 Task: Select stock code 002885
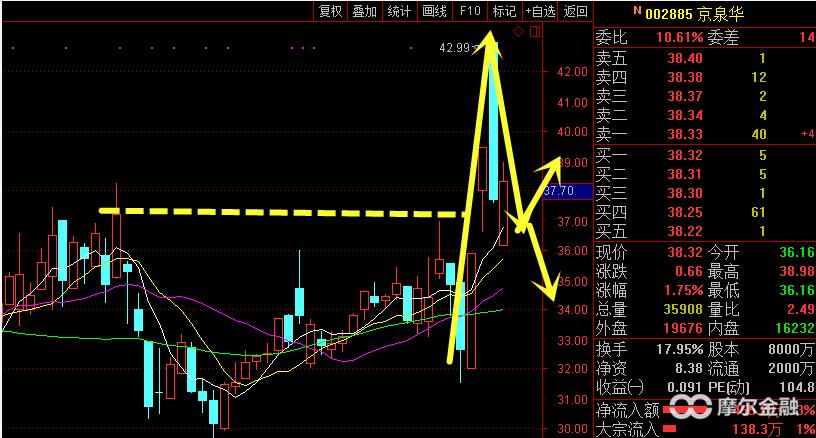[666, 14]
